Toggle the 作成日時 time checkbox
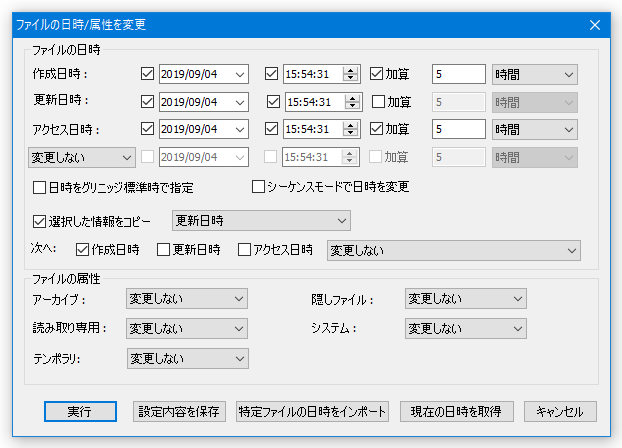The width and height of the screenshot is (622, 448). tap(271, 74)
